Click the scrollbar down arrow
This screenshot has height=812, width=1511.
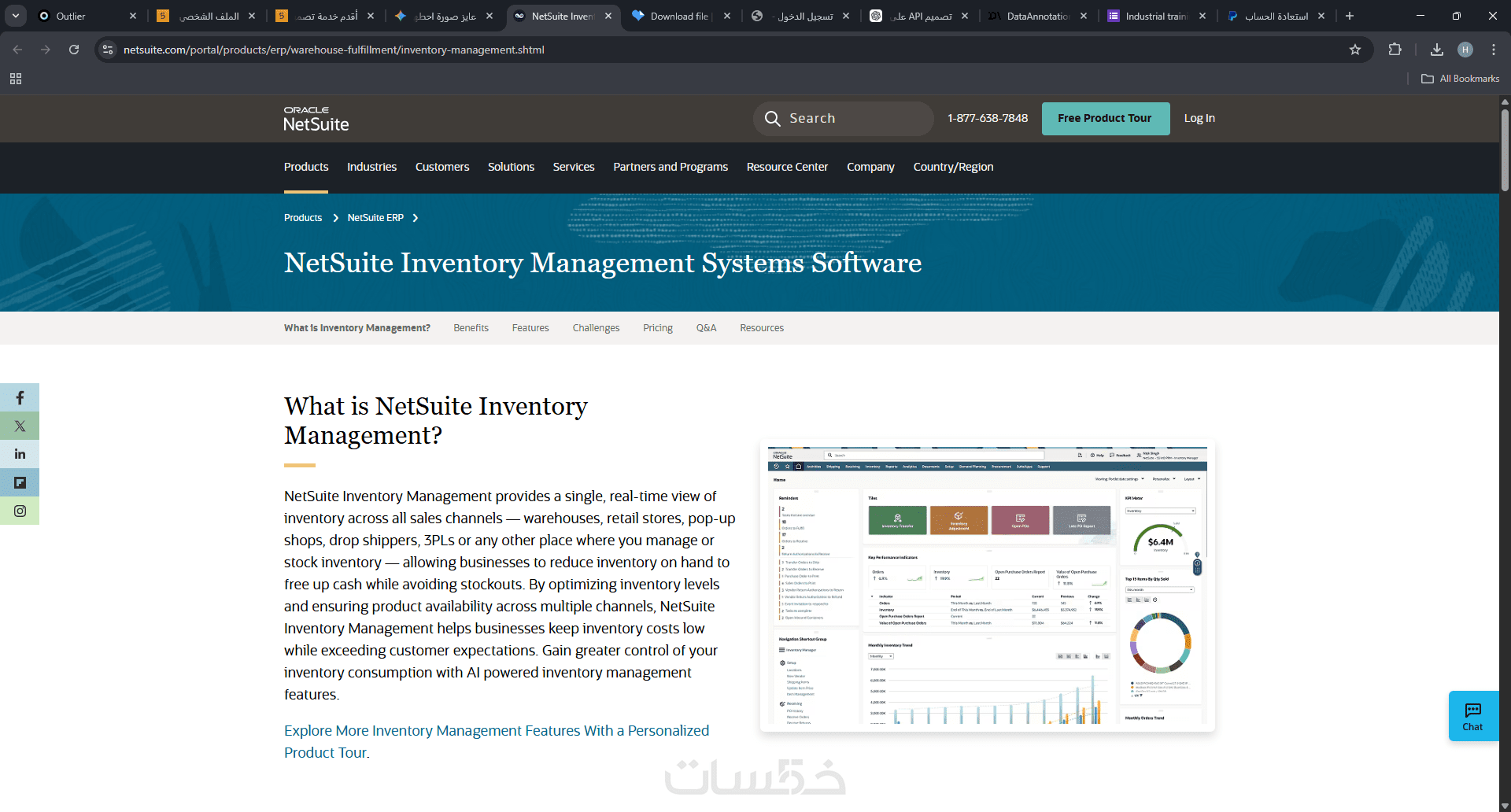coord(1505,806)
